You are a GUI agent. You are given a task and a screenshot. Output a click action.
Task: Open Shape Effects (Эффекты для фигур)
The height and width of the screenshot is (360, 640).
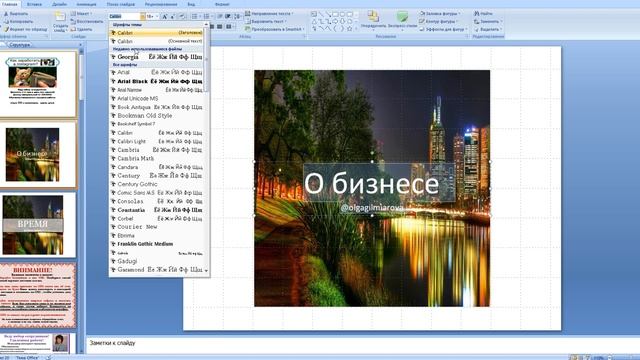coord(443,29)
